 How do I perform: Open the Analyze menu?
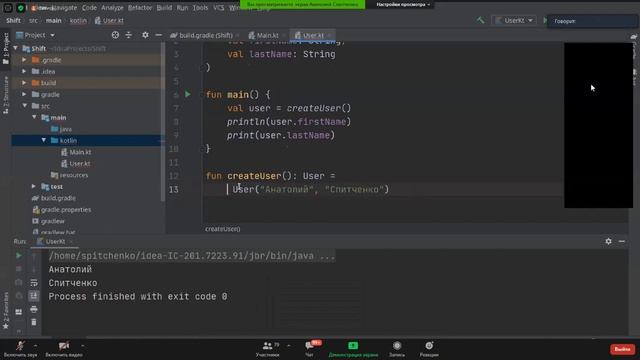click(112, 8)
